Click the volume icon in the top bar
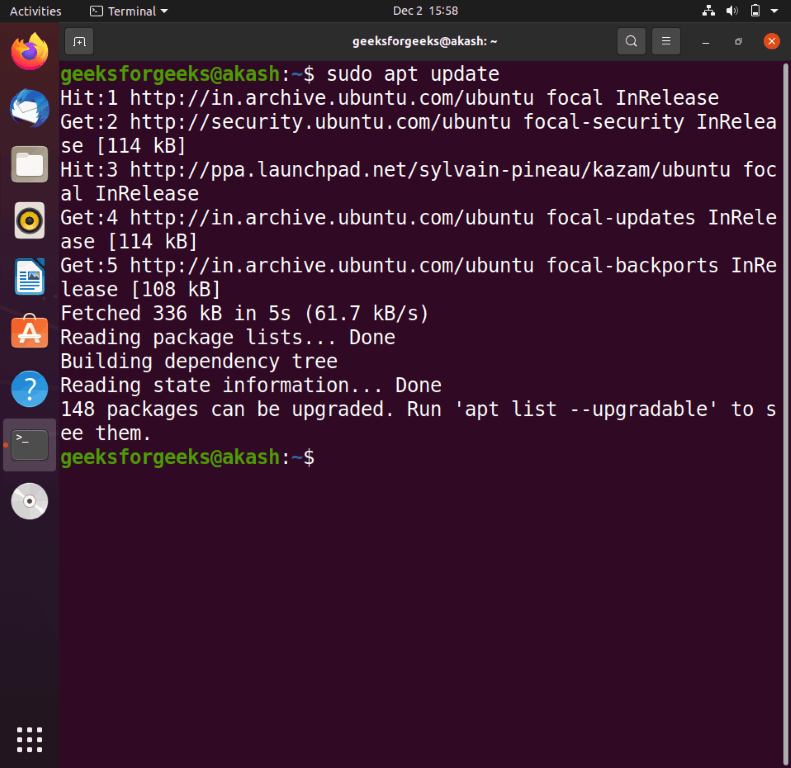791x768 pixels. (732, 11)
